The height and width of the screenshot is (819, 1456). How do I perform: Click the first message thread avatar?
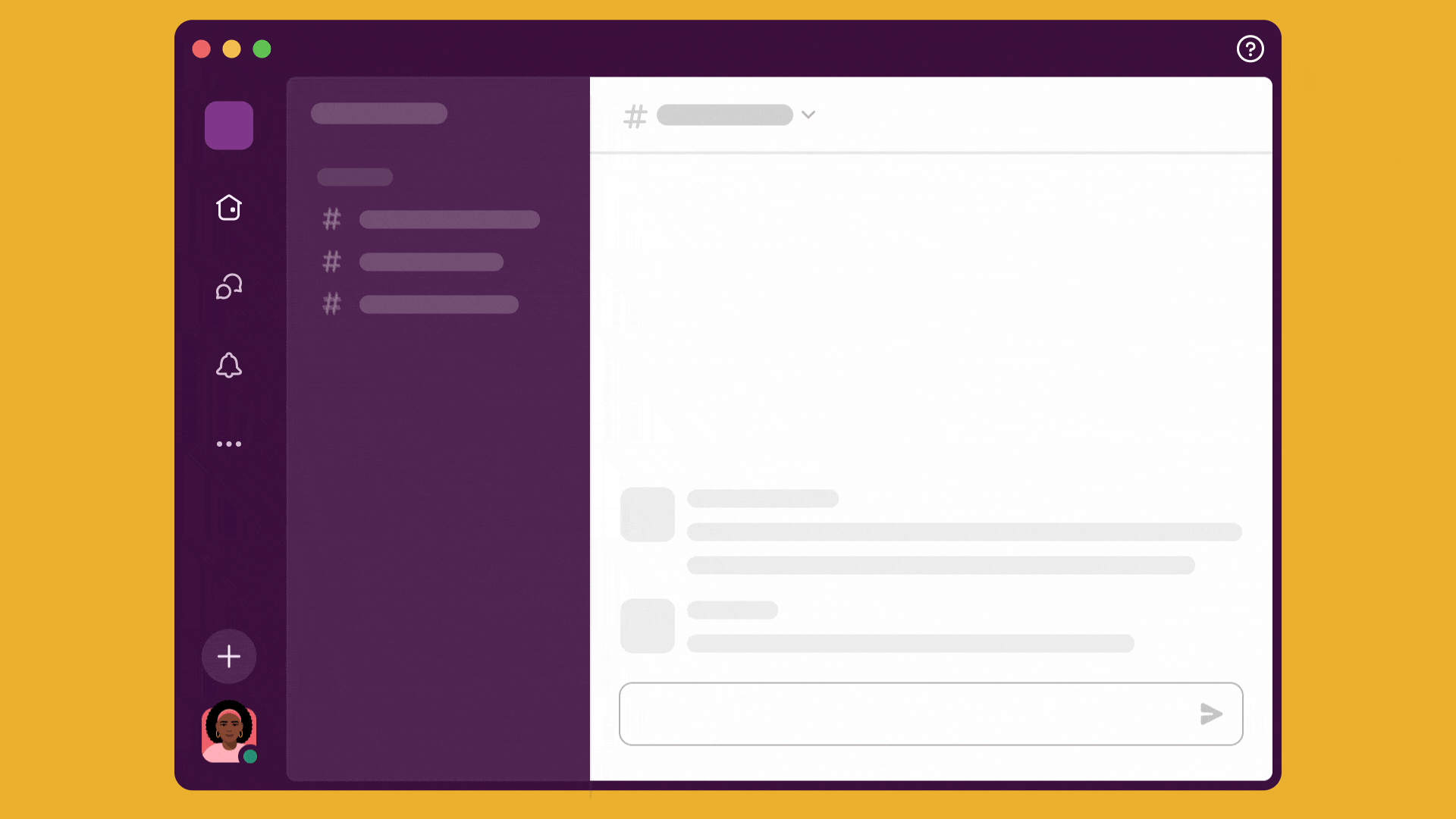coord(647,514)
